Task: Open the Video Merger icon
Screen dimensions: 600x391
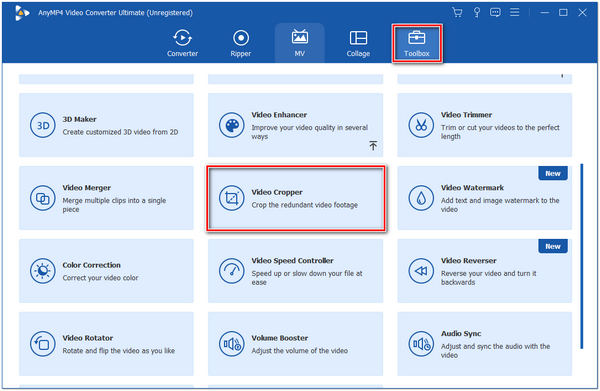Action: click(42, 198)
